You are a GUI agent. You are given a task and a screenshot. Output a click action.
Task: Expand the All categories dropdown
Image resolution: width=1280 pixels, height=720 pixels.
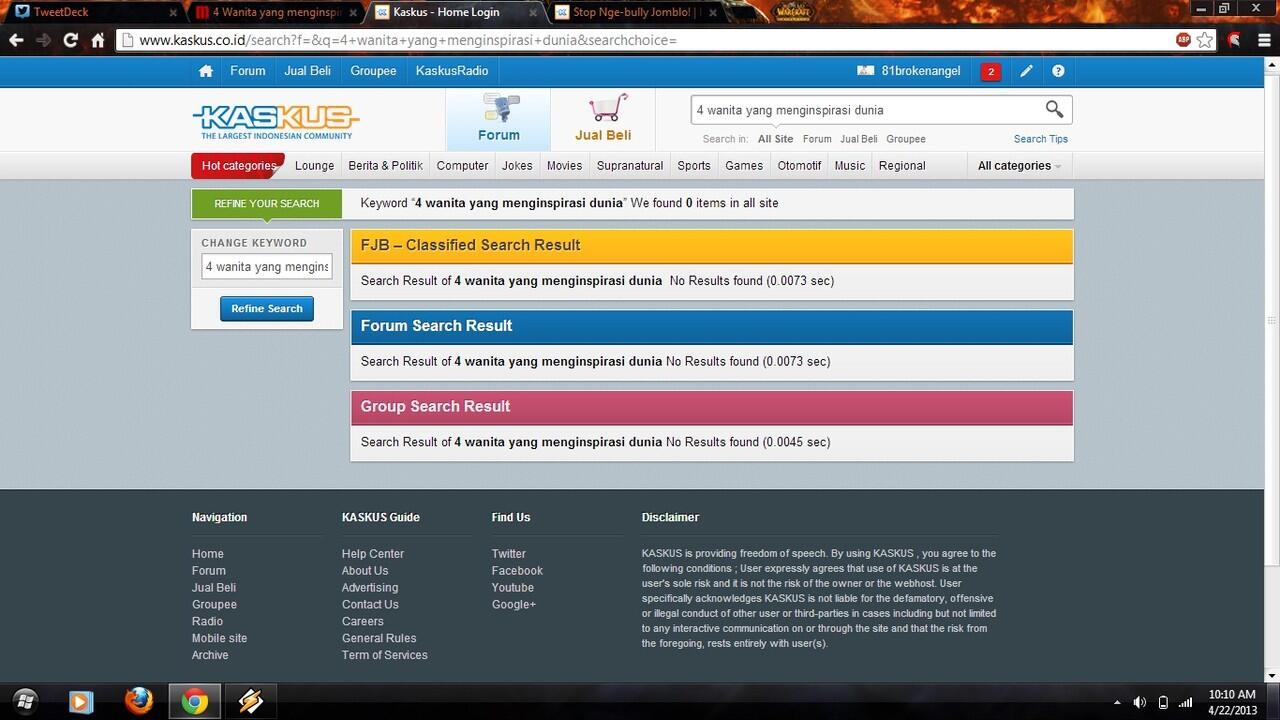(1019, 166)
